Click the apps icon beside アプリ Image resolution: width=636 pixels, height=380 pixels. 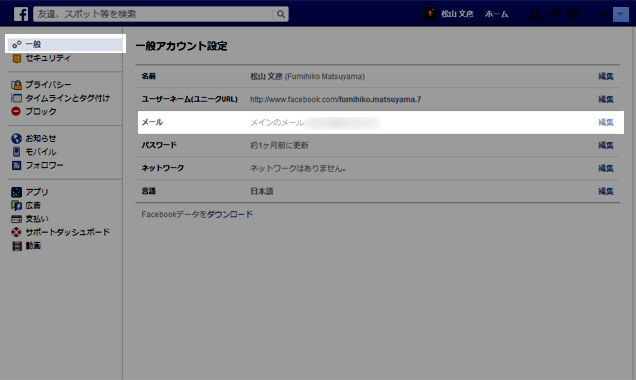(x=16, y=192)
